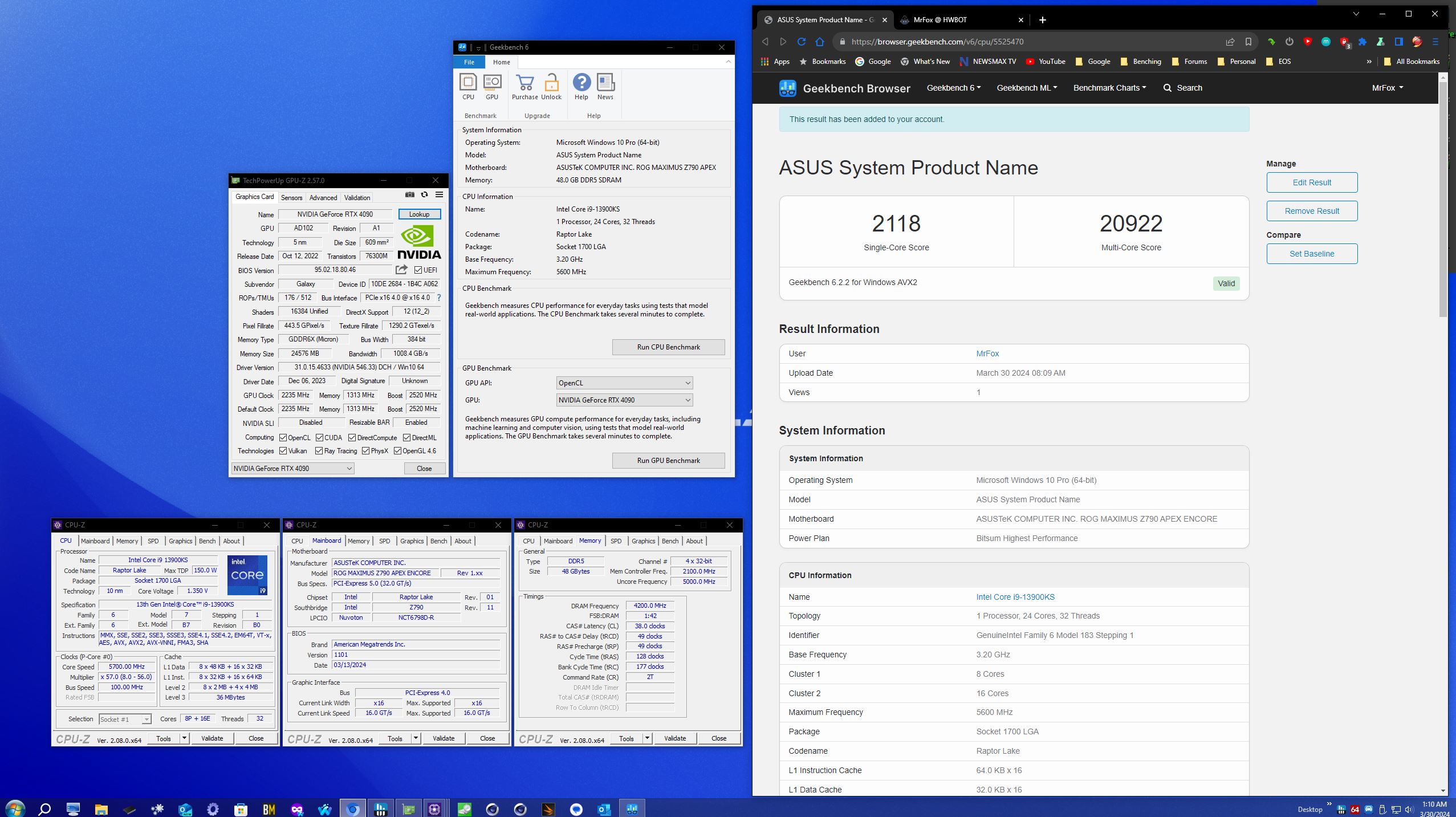Open the Geekbench GPU selection dropdown
This screenshot has width=1456, height=817.
click(624, 400)
